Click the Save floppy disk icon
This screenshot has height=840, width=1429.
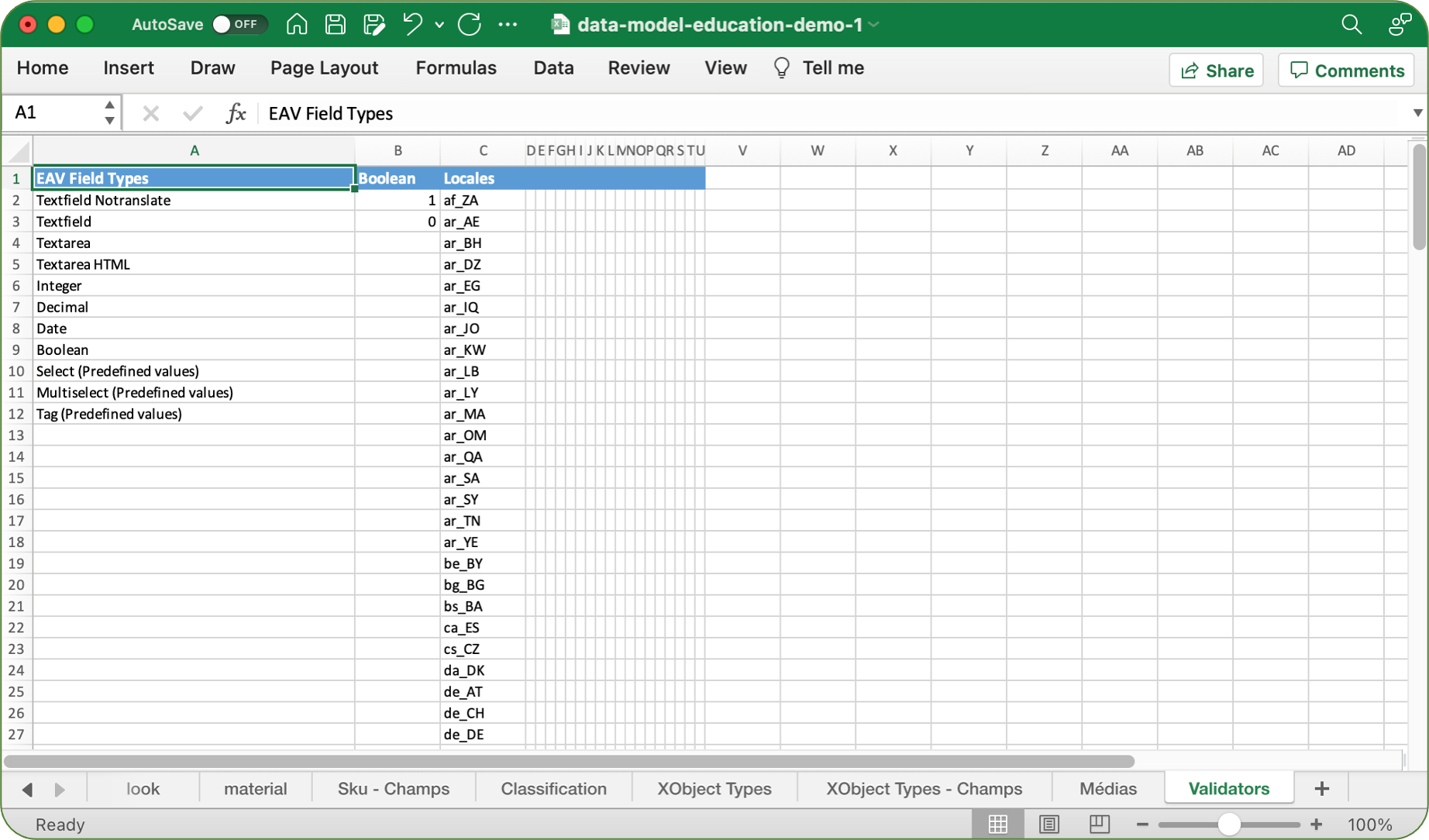[x=336, y=25]
